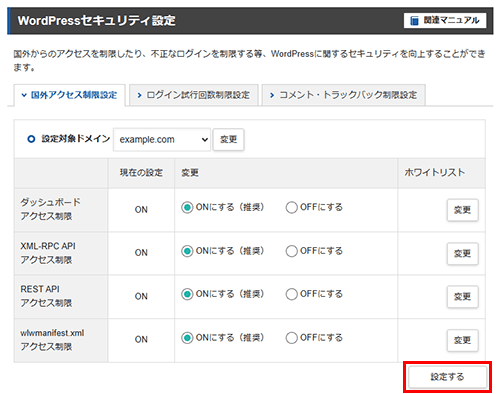
Task: Click the wlwmanifest.xml アクセス制限 row label
Action: pyautogui.click(x=52, y=339)
